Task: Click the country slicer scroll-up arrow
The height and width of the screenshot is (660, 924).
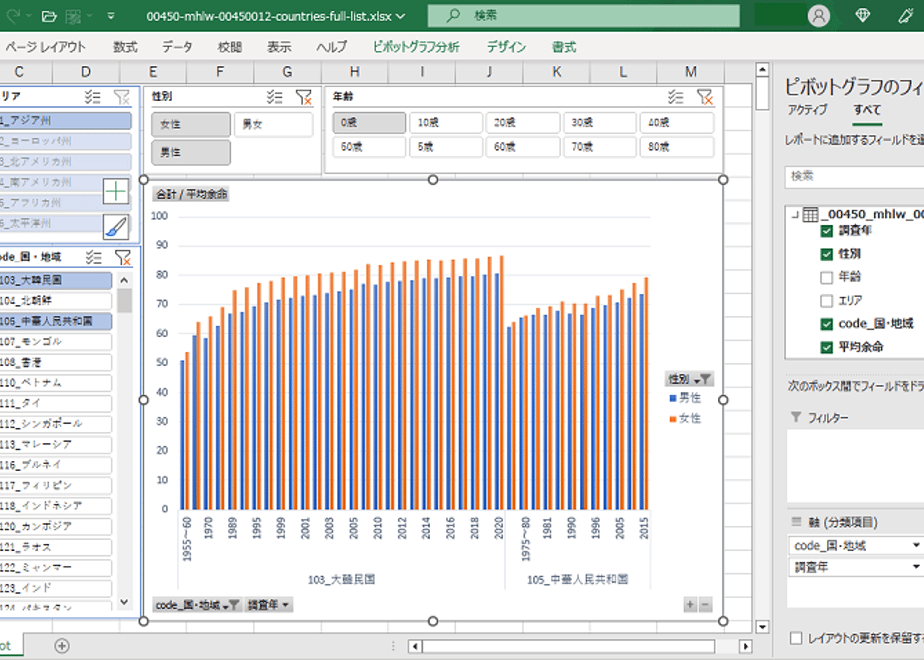Action: pos(124,280)
